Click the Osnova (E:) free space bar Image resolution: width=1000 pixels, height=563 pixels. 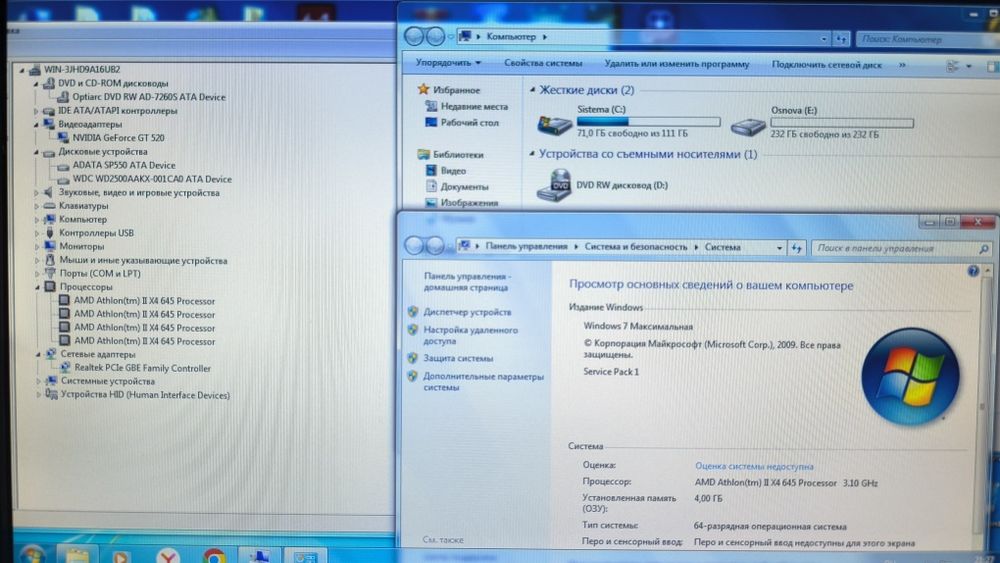pos(842,123)
